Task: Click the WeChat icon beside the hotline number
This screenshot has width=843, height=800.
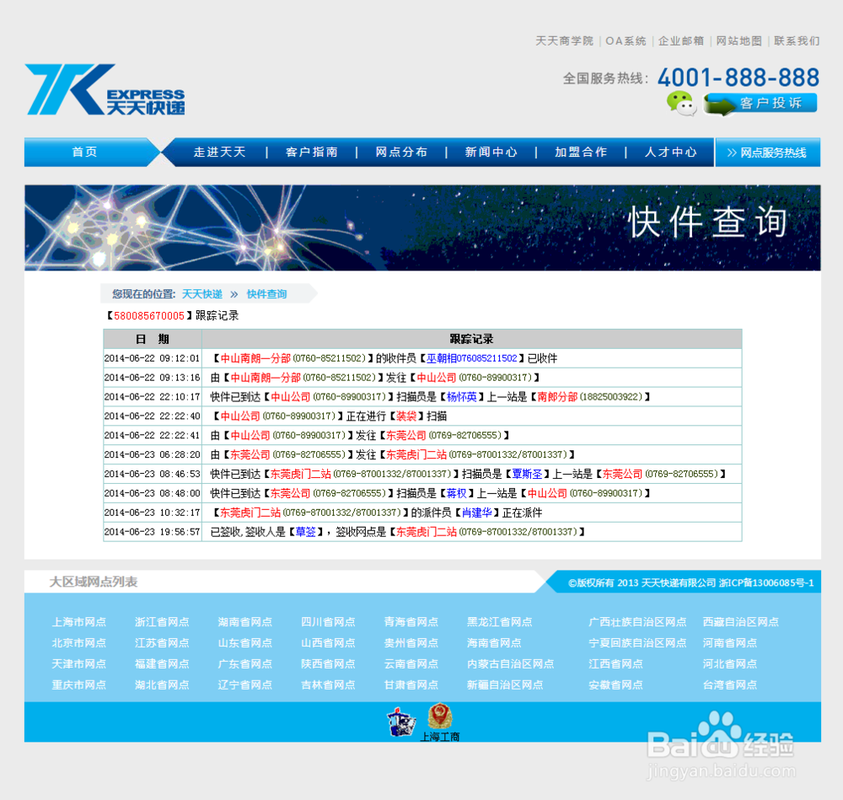Action: click(682, 102)
